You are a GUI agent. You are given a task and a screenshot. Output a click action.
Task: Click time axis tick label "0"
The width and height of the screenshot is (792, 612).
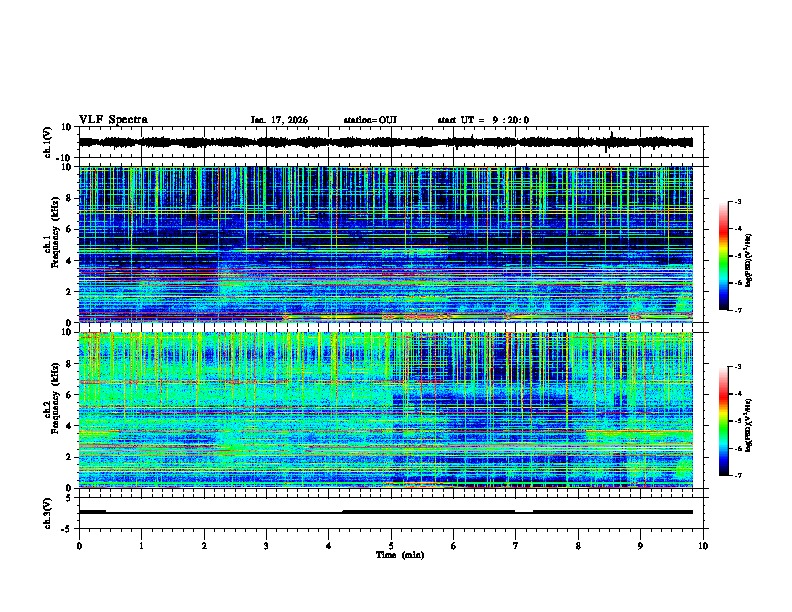[79, 546]
